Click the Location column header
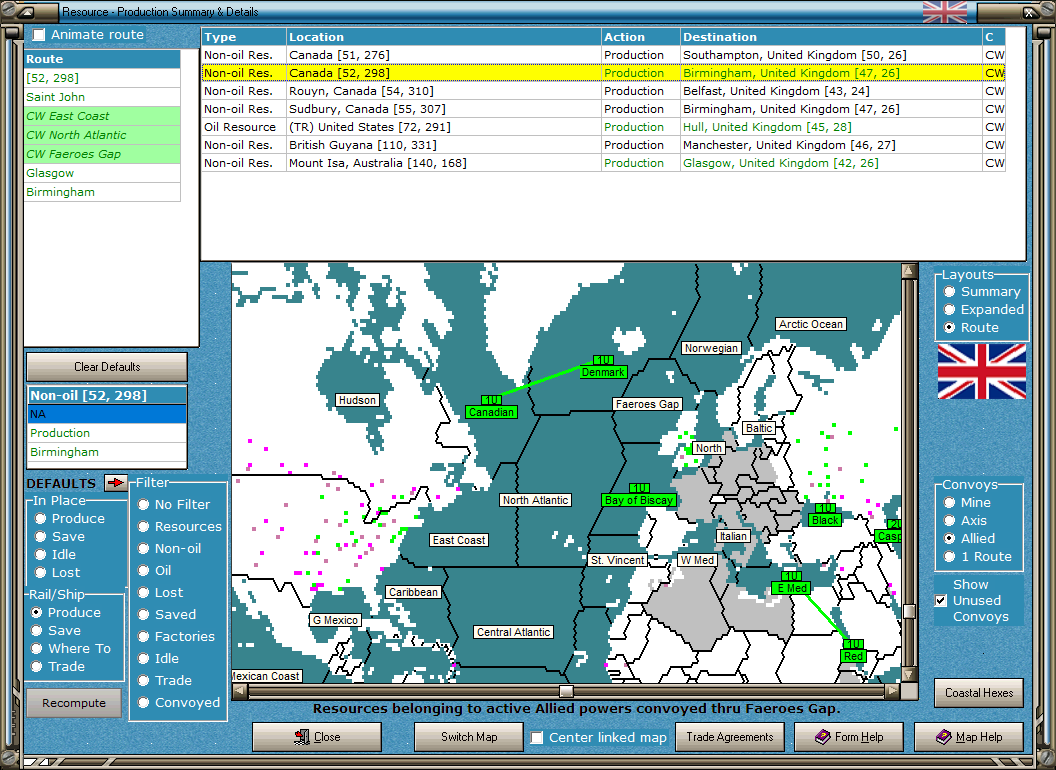This screenshot has width=1056, height=770. pos(443,37)
